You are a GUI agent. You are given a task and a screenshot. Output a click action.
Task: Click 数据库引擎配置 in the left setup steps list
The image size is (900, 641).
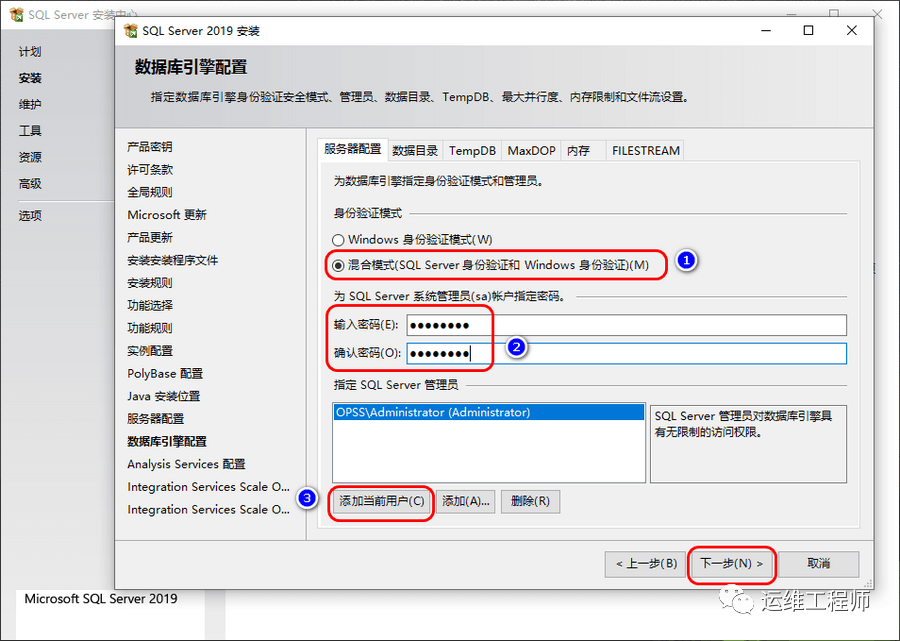click(167, 441)
